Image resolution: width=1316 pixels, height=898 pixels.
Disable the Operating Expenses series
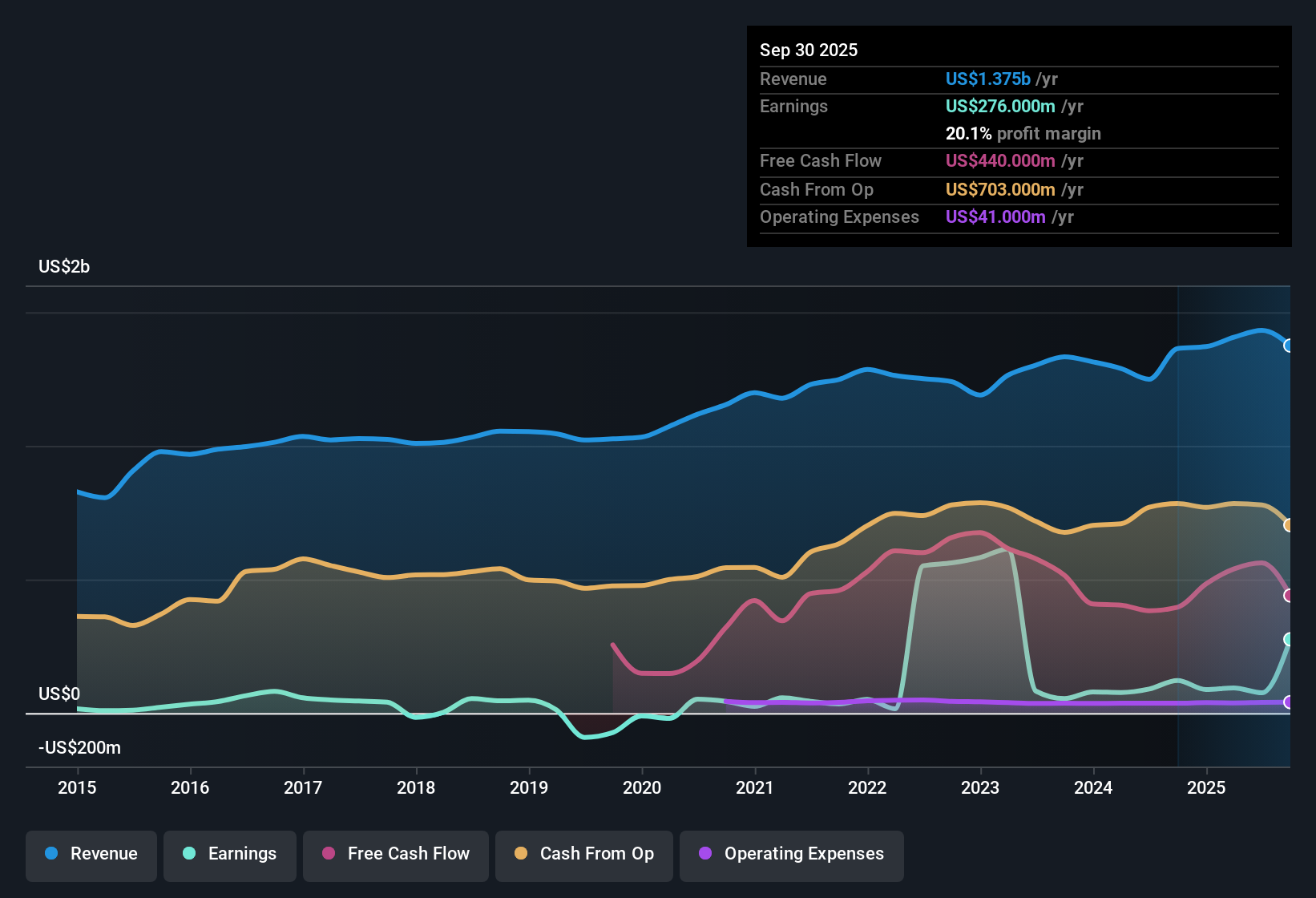(x=791, y=854)
